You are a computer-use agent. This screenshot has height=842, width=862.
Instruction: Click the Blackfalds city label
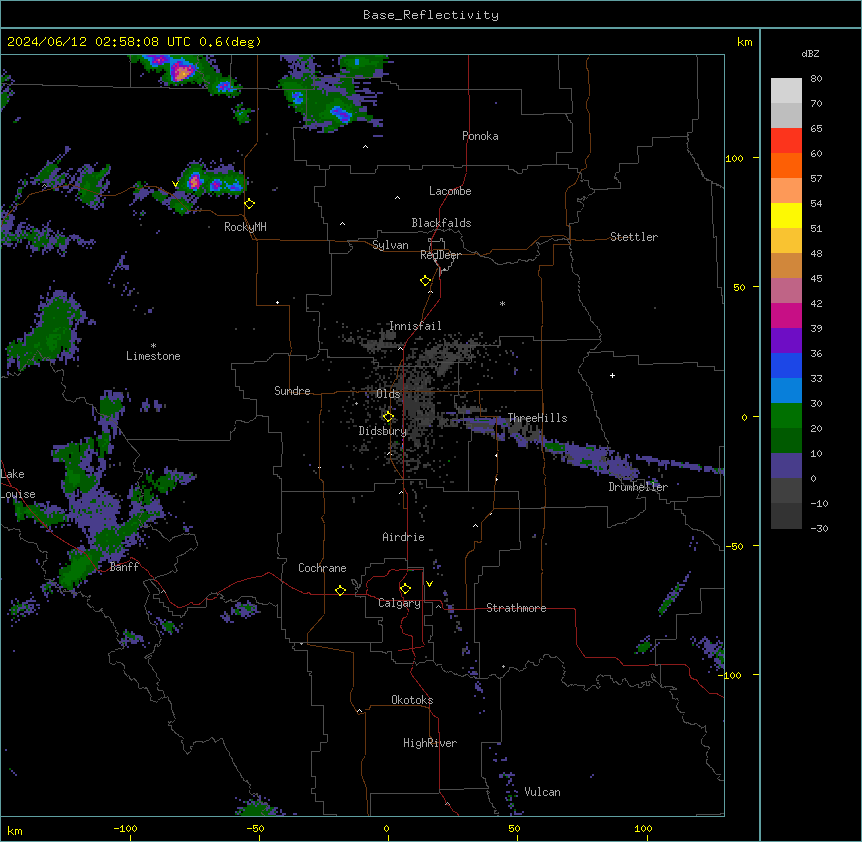point(441,223)
